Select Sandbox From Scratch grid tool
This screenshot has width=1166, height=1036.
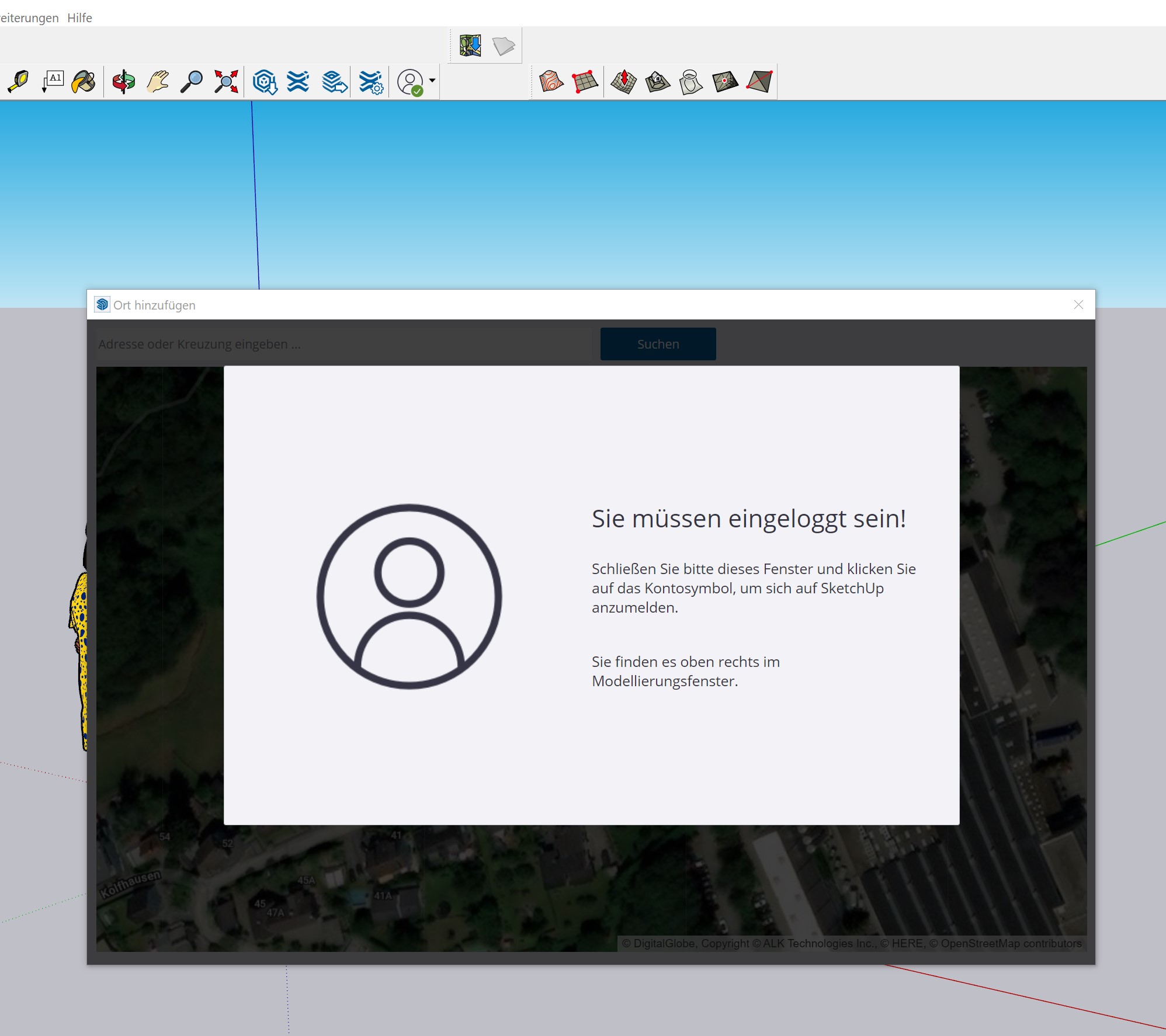pyautogui.click(x=585, y=81)
